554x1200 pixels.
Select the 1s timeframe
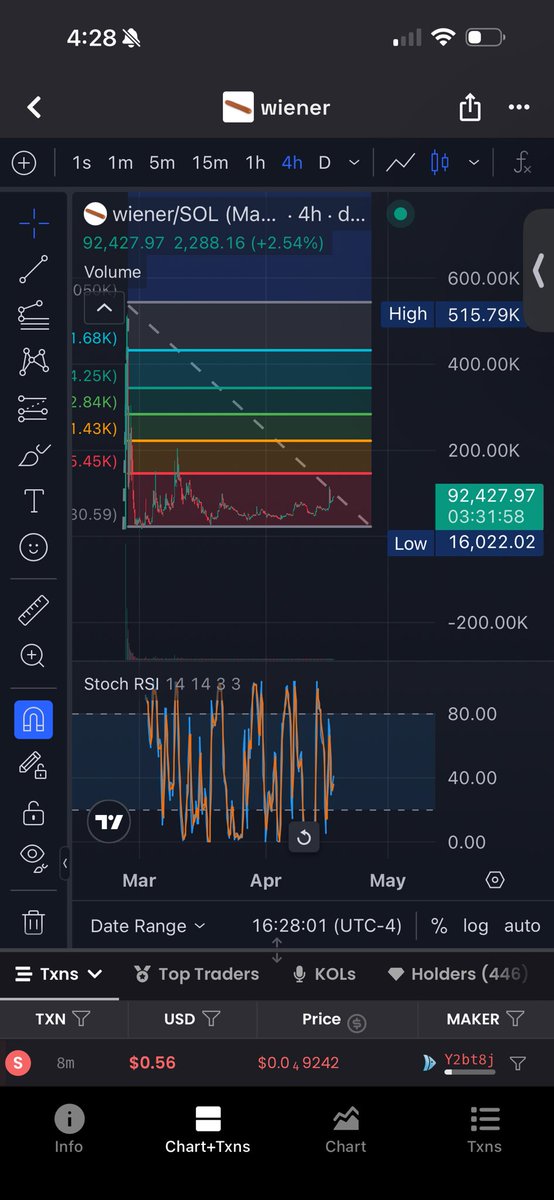[81, 162]
